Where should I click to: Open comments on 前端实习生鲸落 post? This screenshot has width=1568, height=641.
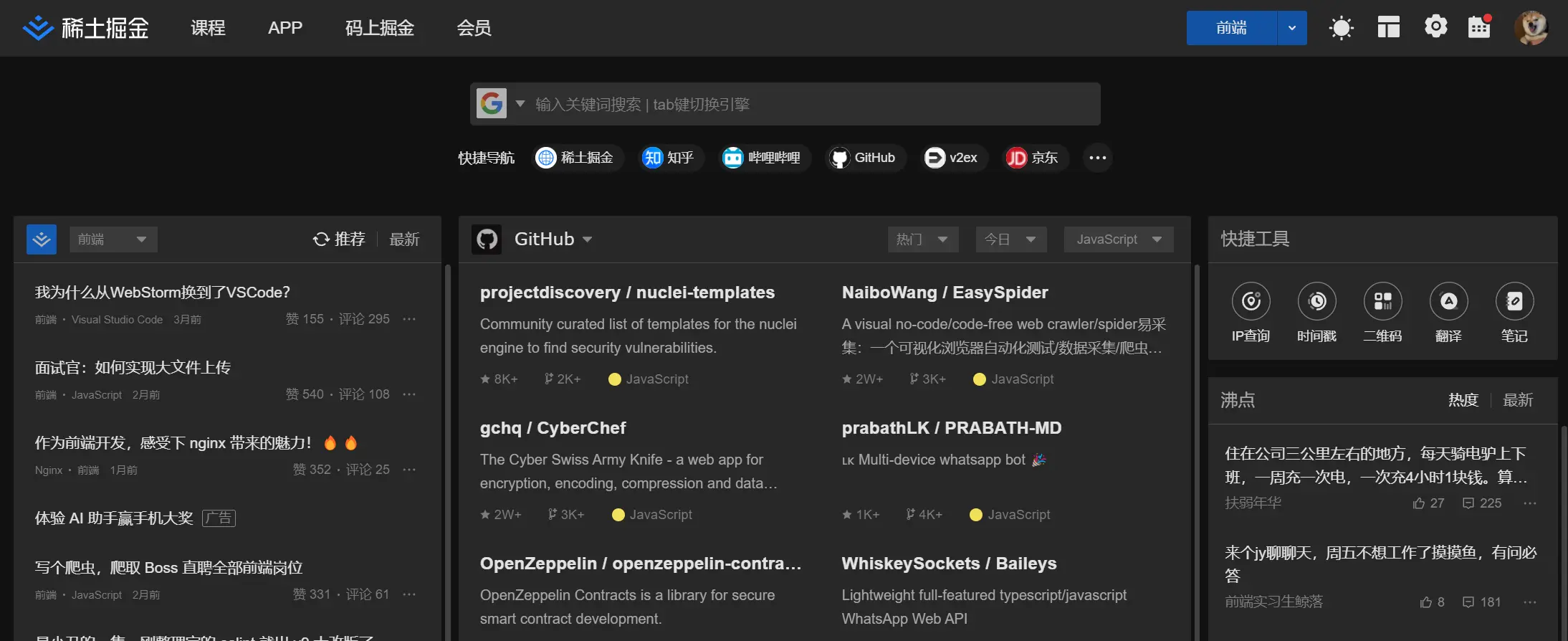(1482, 602)
